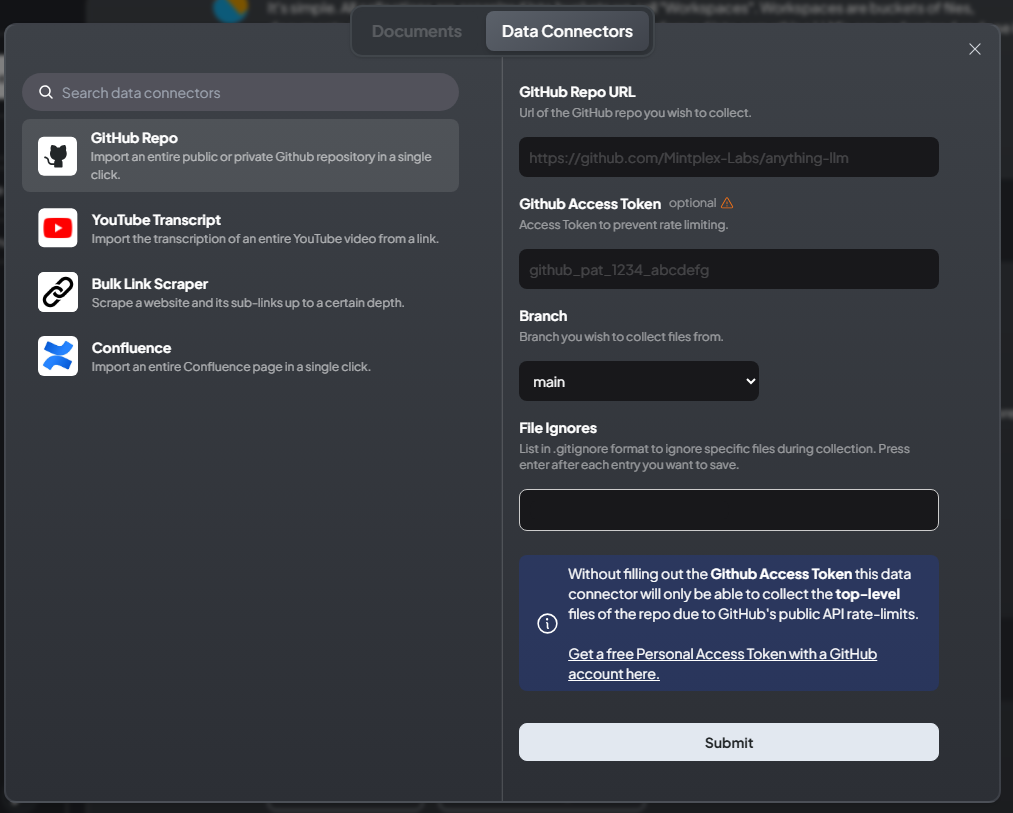Click the YouTube Transcript play icon
The width and height of the screenshot is (1013, 813).
[58, 228]
